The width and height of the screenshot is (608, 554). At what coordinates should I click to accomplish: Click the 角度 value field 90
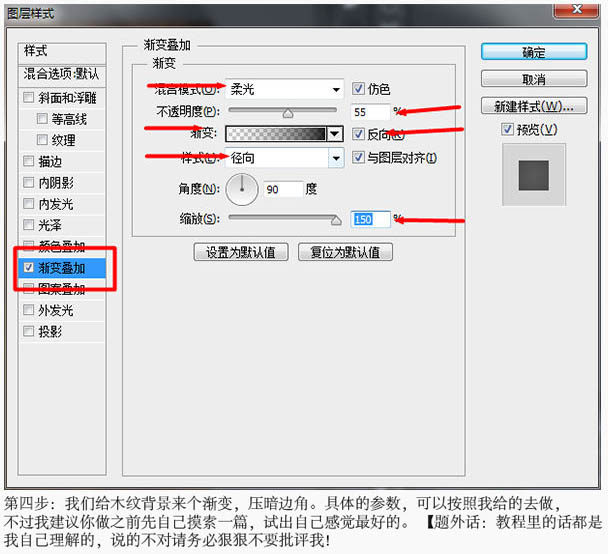(283, 190)
